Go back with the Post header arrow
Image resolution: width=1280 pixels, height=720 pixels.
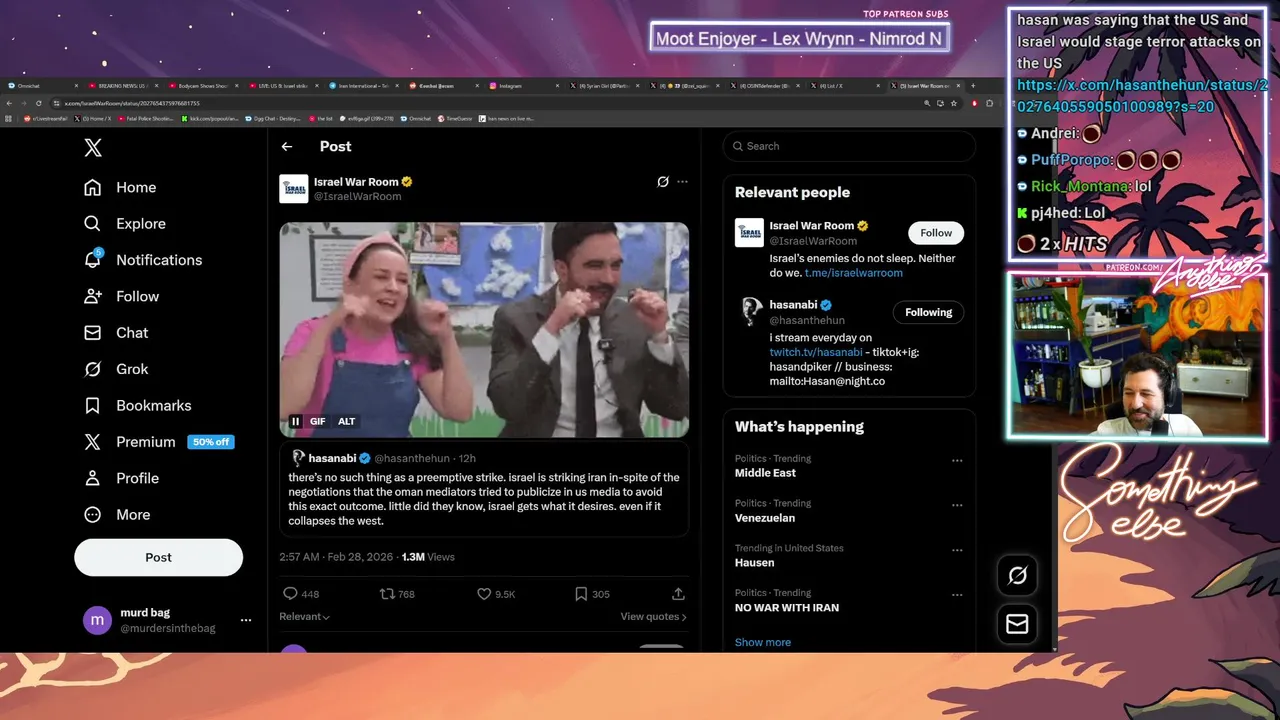pyautogui.click(x=287, y=147)
